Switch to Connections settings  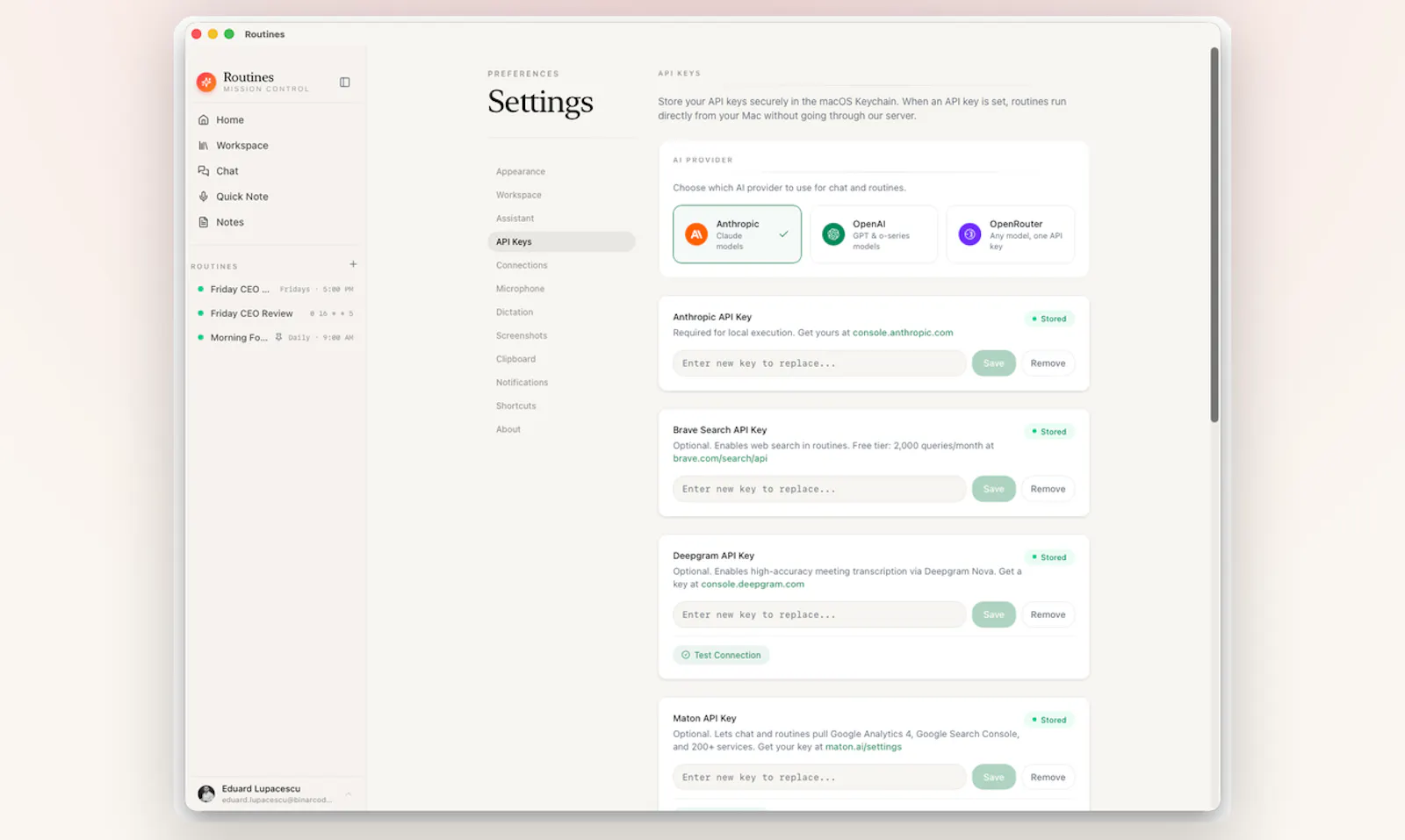coord(561,266)
